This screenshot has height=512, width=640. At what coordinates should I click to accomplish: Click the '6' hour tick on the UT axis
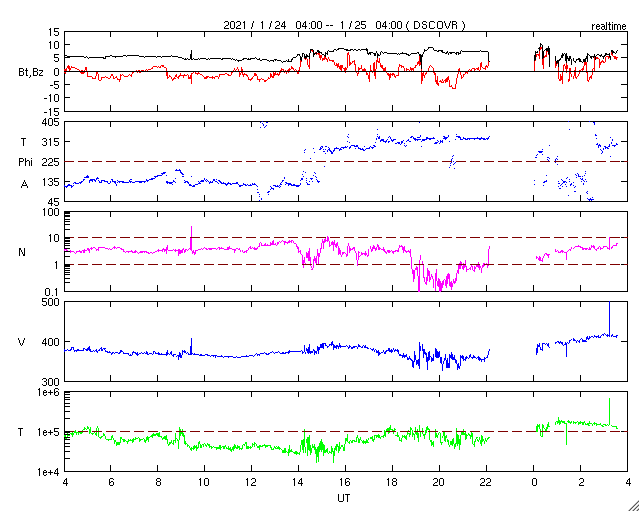111,483
